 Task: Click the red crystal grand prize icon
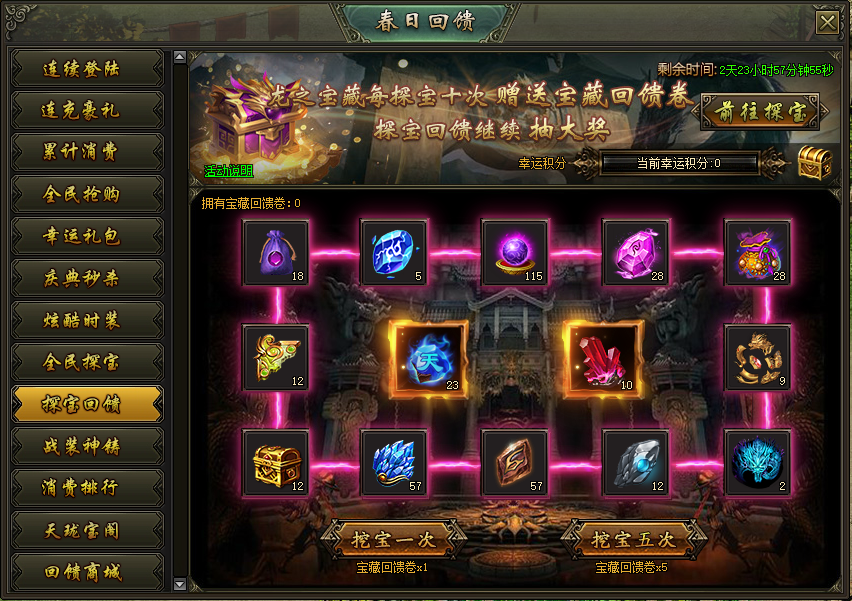coord(603,359)
